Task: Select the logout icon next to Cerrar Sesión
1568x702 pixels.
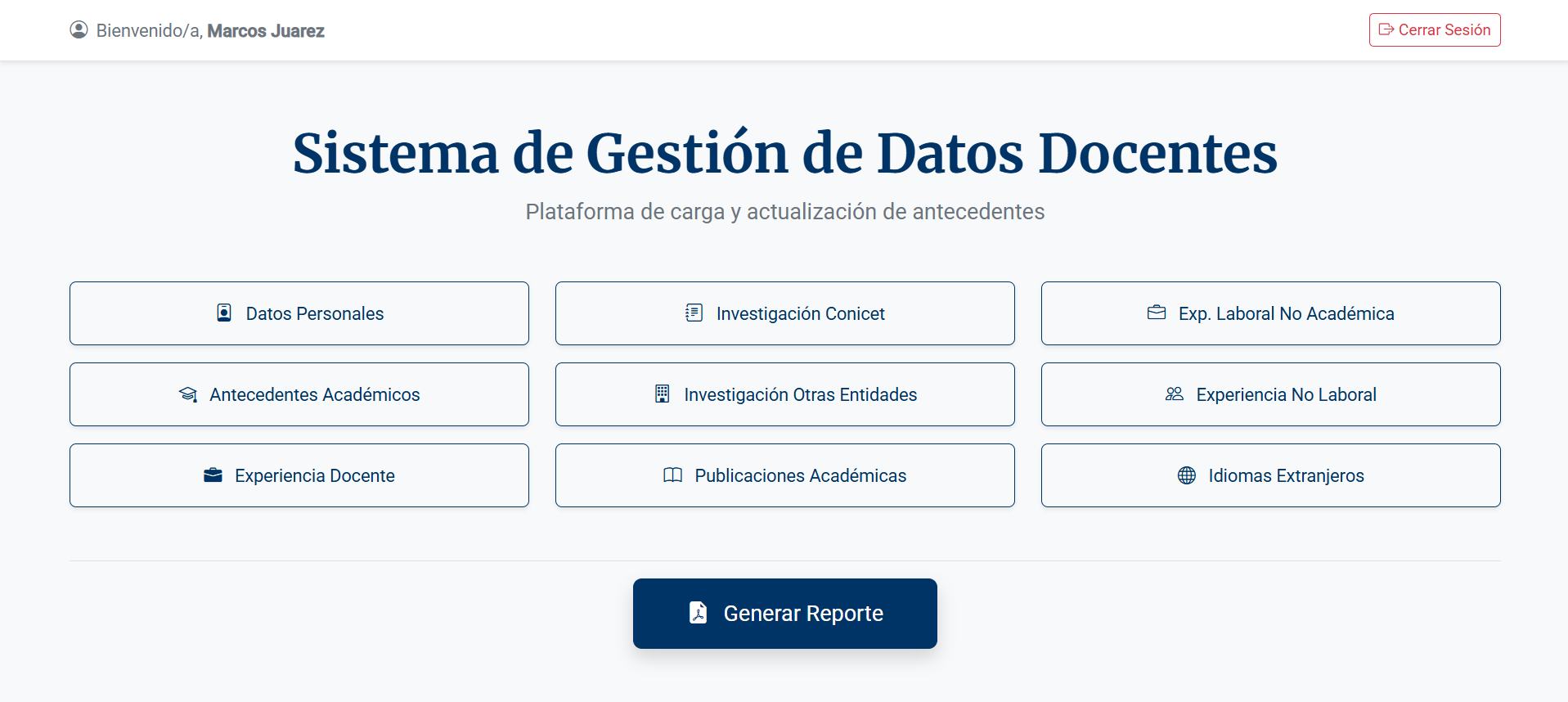Action: click(x=1386, y=29)
